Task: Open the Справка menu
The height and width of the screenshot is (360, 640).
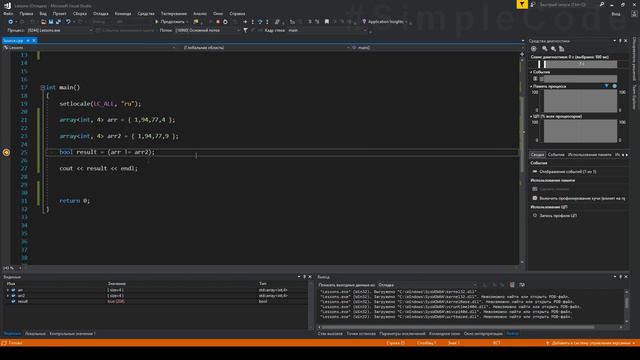Action: click(x=237, y=13)
